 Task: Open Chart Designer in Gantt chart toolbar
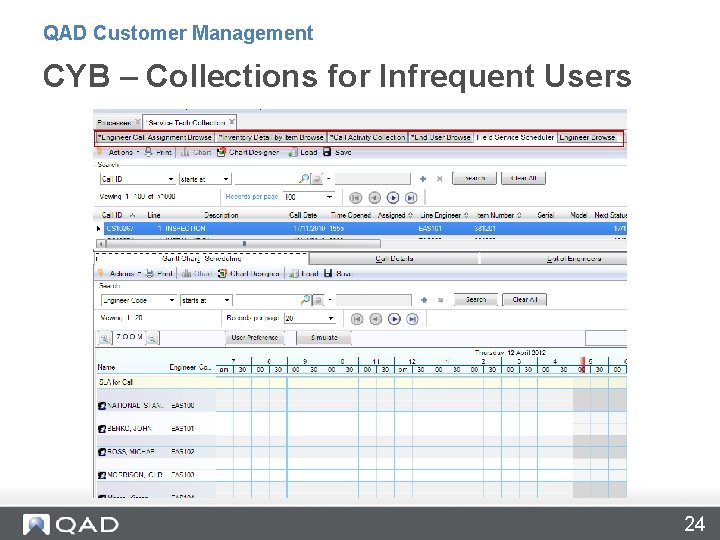249,273
